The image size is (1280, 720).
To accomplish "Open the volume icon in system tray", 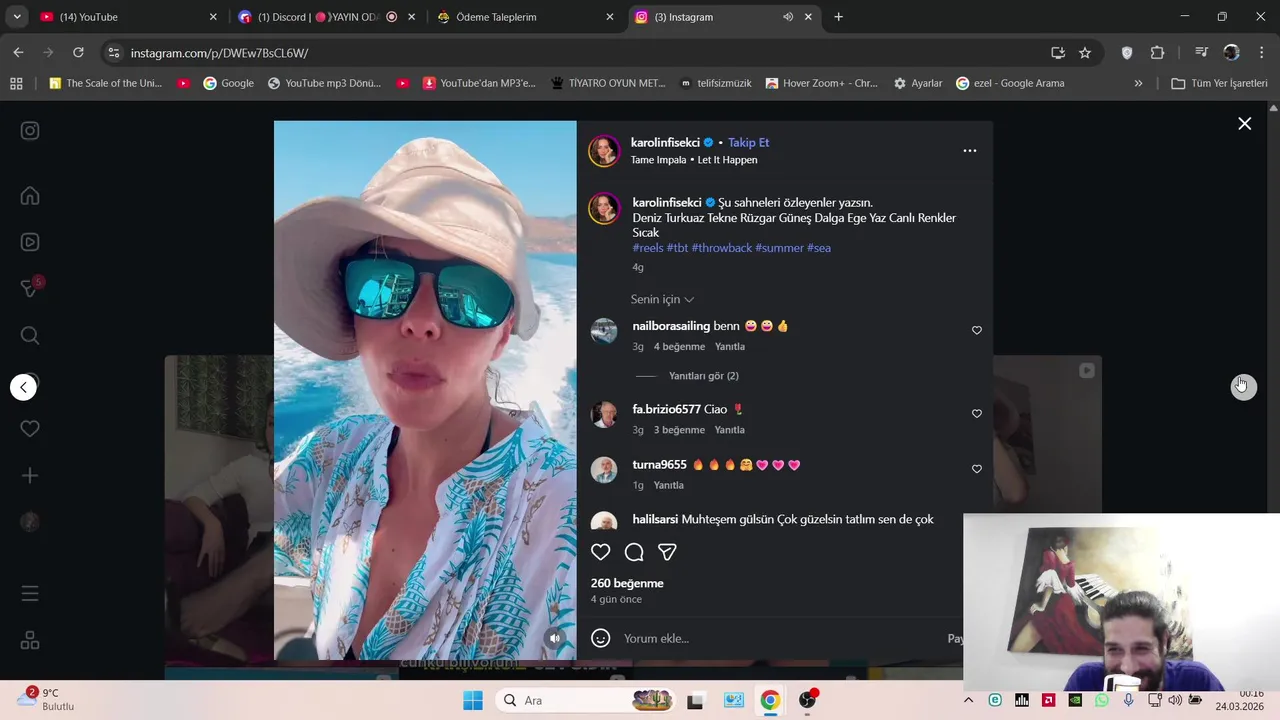I will click(x=1175, y=700).
